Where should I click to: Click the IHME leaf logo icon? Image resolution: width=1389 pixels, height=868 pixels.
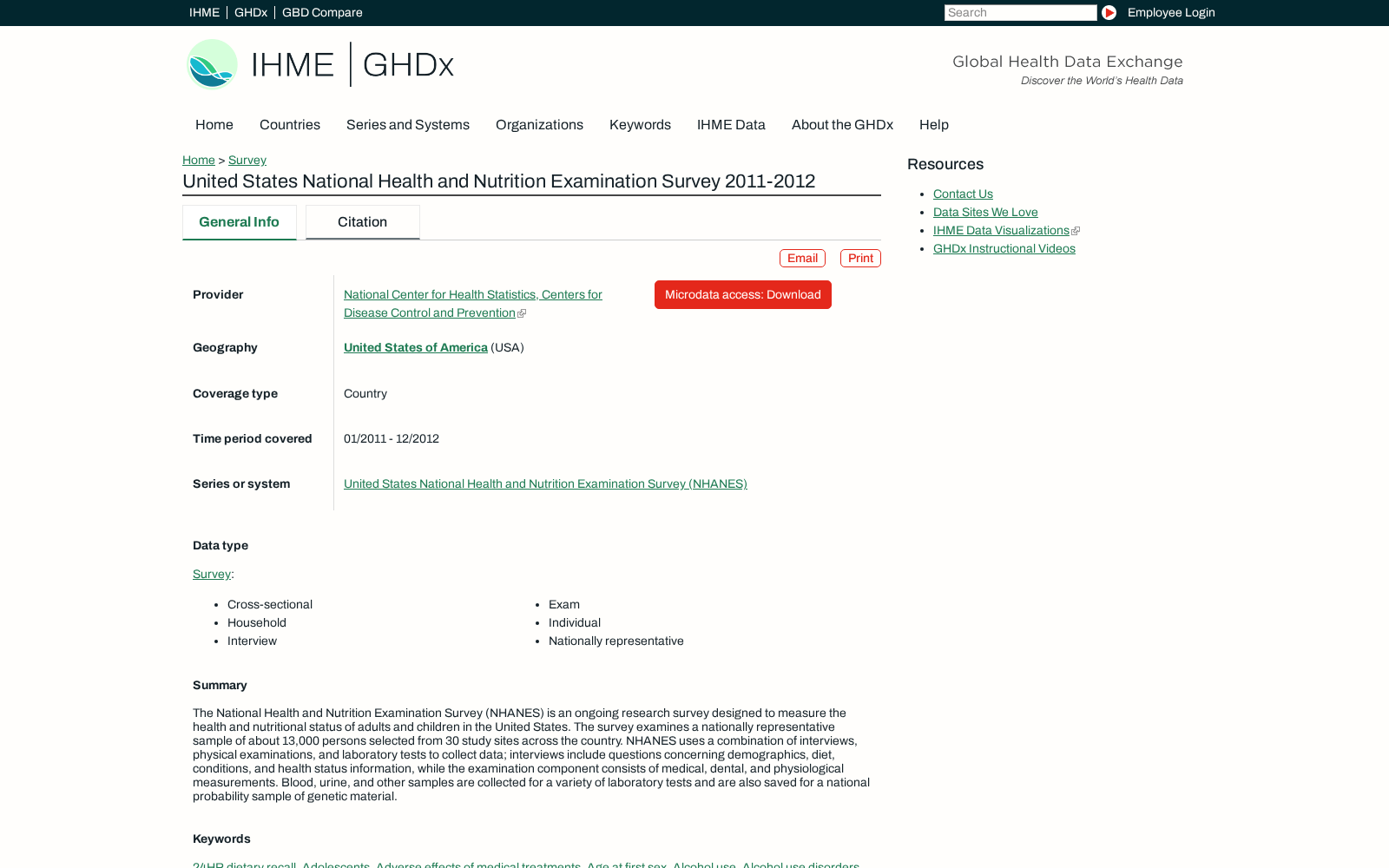(212, 64)
